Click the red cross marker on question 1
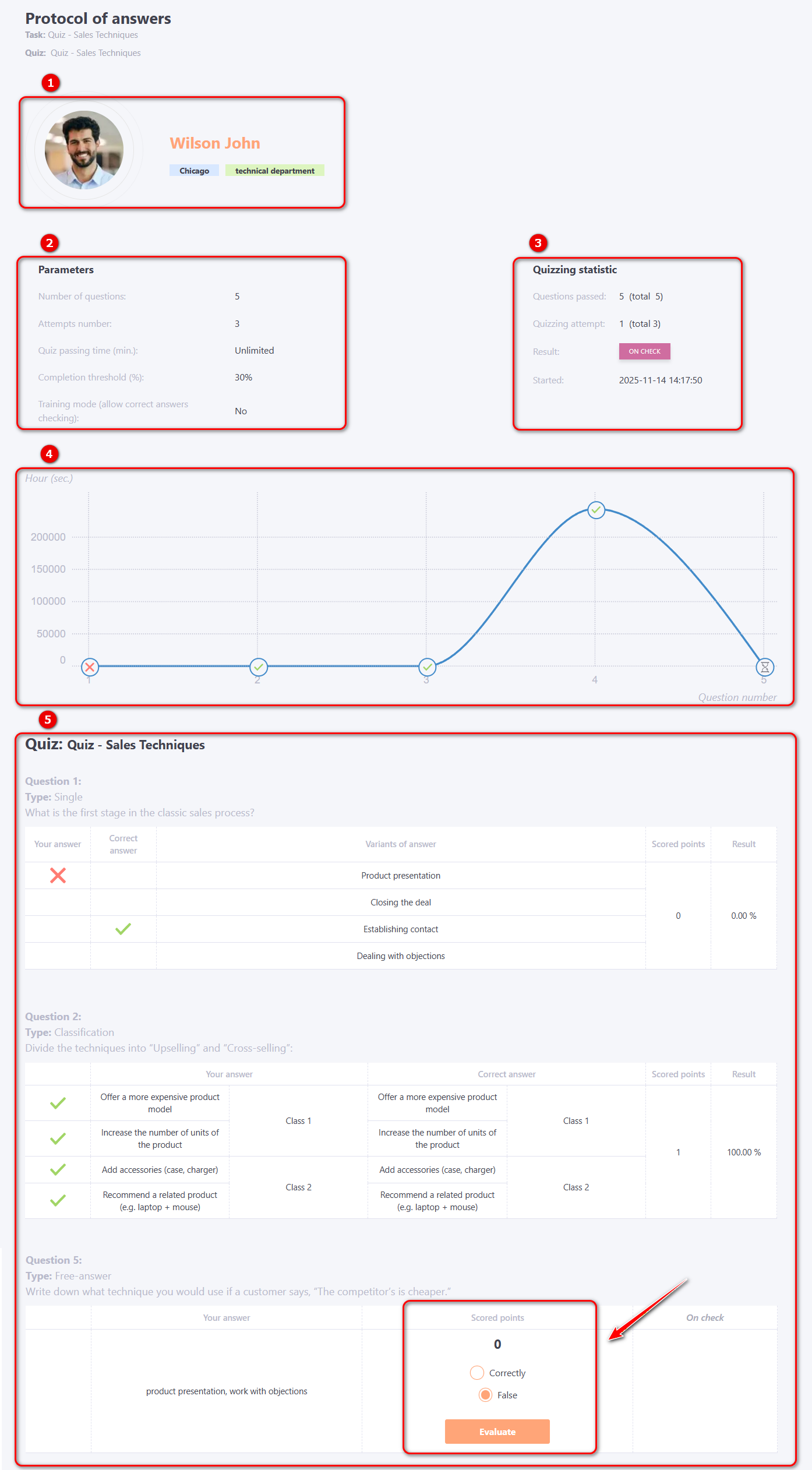This screenshot has height=1470, width=812. 90,667
